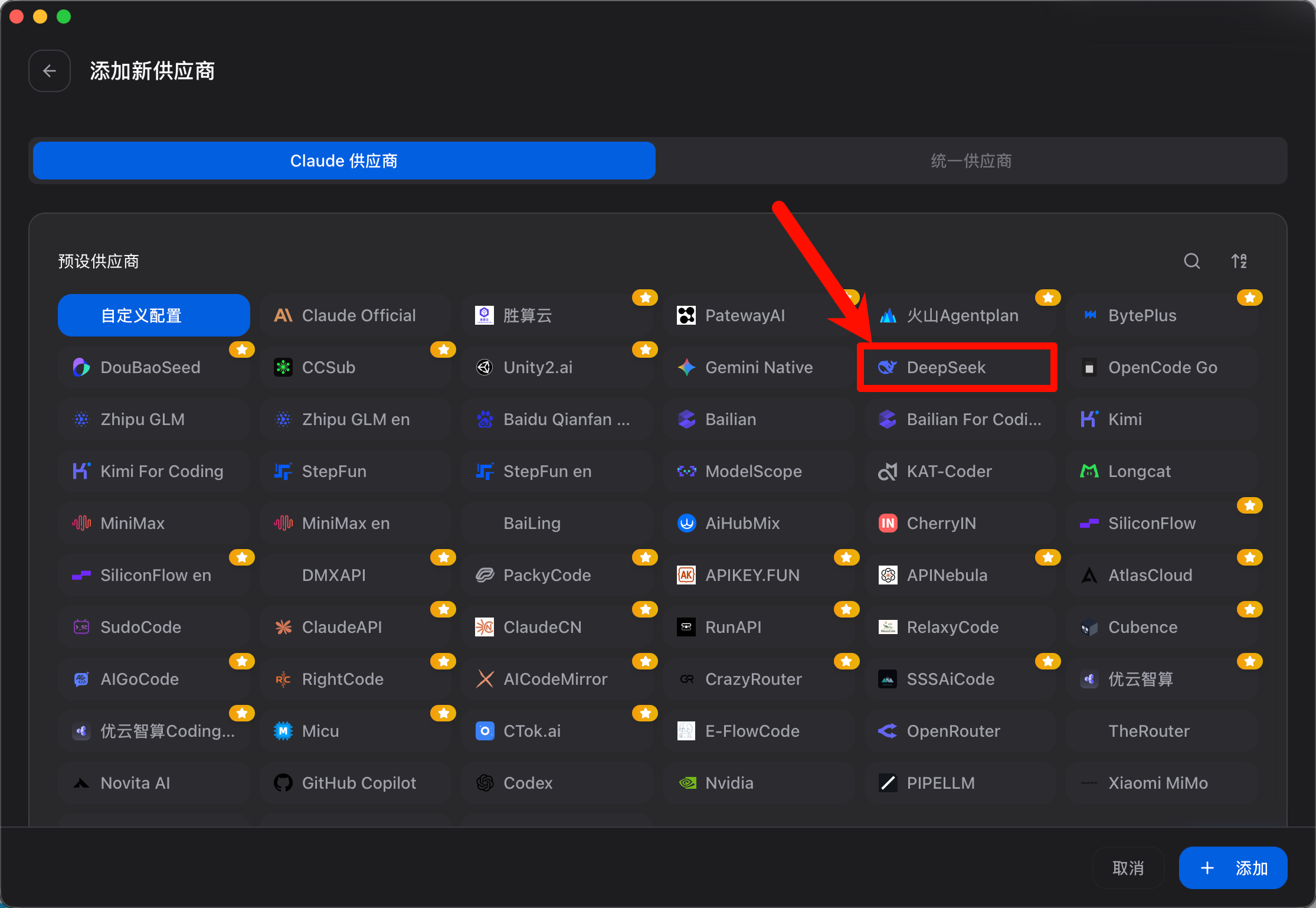Viewport: 1316px width, 908px height.
Task: Pick Bailian provider
Action: pyautogui.click(x=758, y=419)
